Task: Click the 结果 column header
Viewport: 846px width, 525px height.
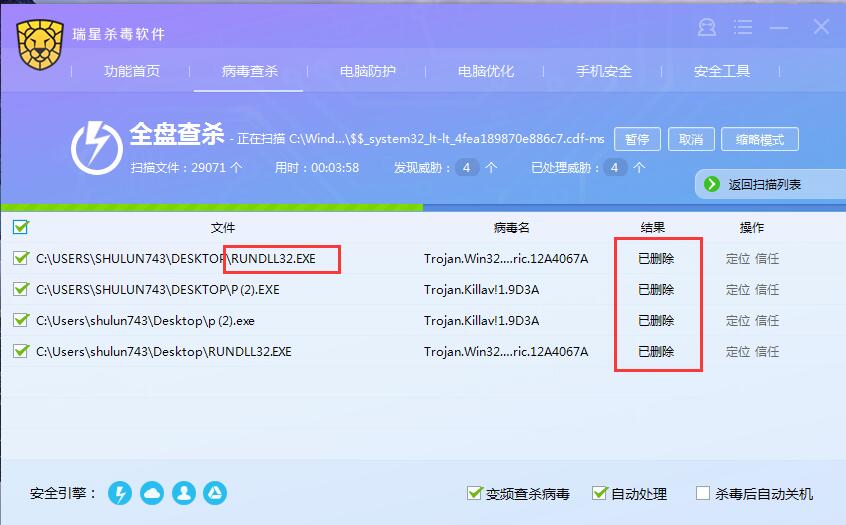Action: (x=653, y=228)
